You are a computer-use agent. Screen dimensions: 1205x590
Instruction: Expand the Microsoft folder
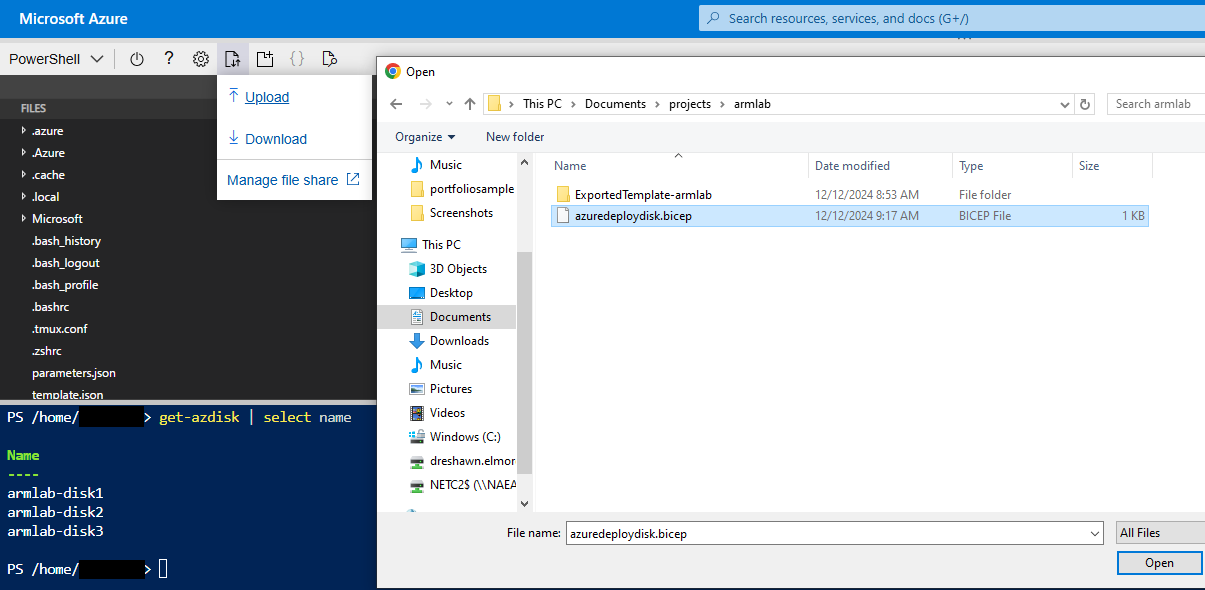[x=24, y=219]
